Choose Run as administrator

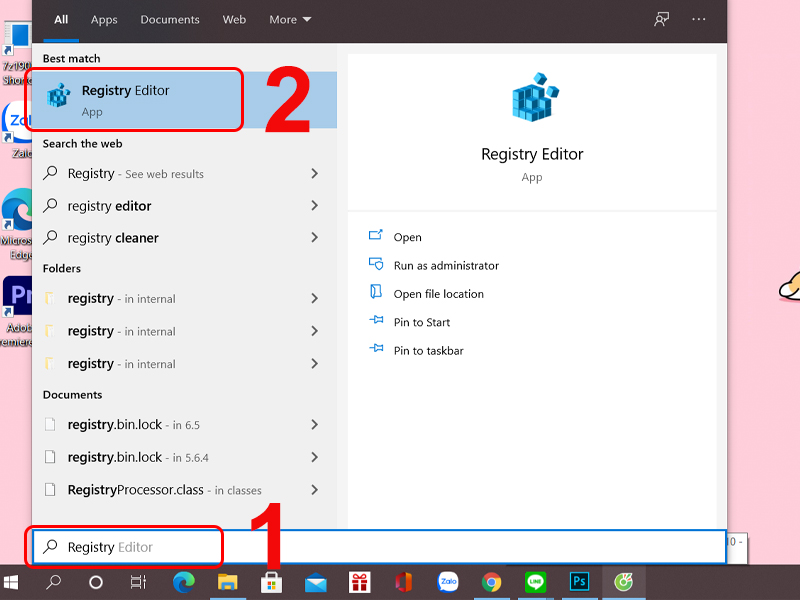click(446, 265)
